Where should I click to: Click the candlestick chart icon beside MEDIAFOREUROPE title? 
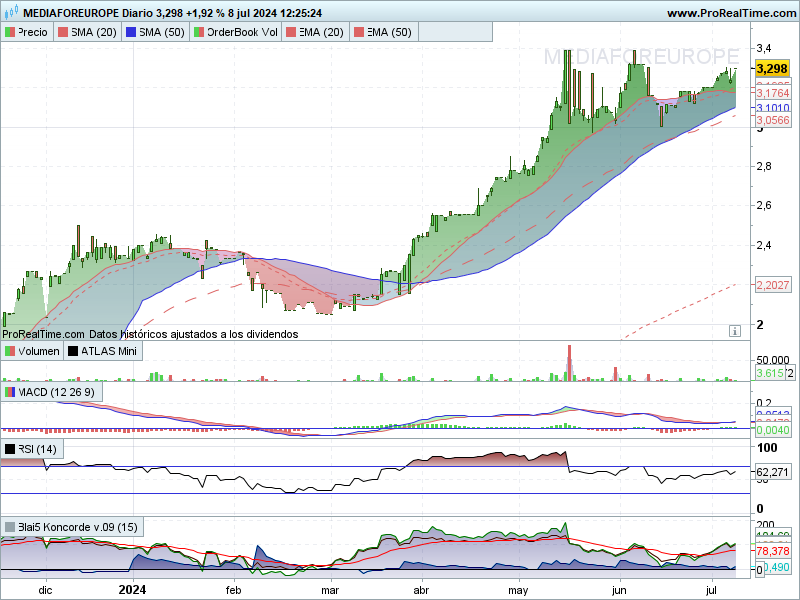(x=10, y=11)
